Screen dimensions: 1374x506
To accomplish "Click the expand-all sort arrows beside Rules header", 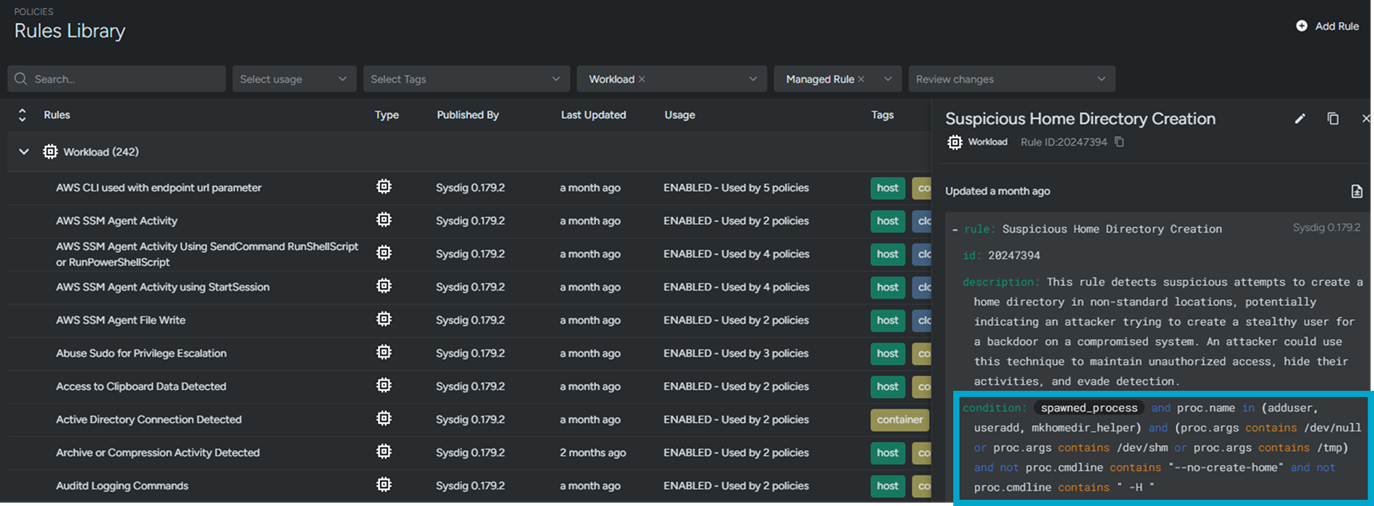I will (22, 115).
